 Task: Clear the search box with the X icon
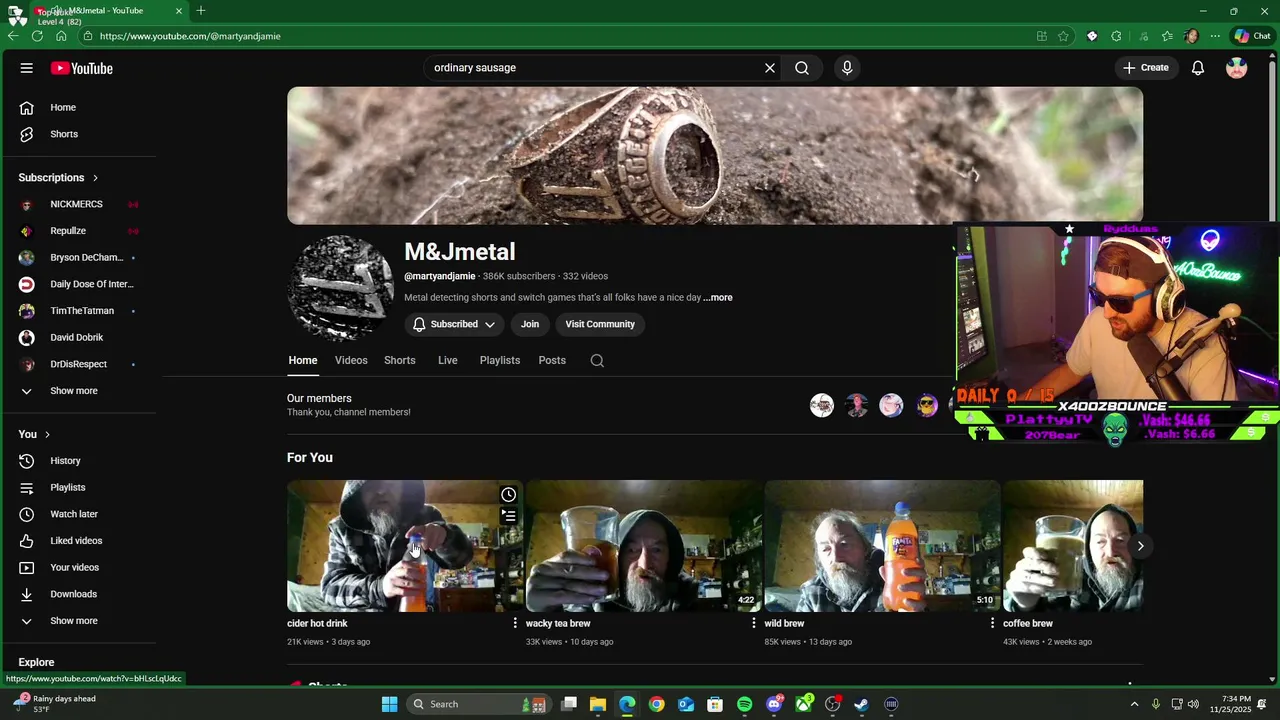point(770,68)
